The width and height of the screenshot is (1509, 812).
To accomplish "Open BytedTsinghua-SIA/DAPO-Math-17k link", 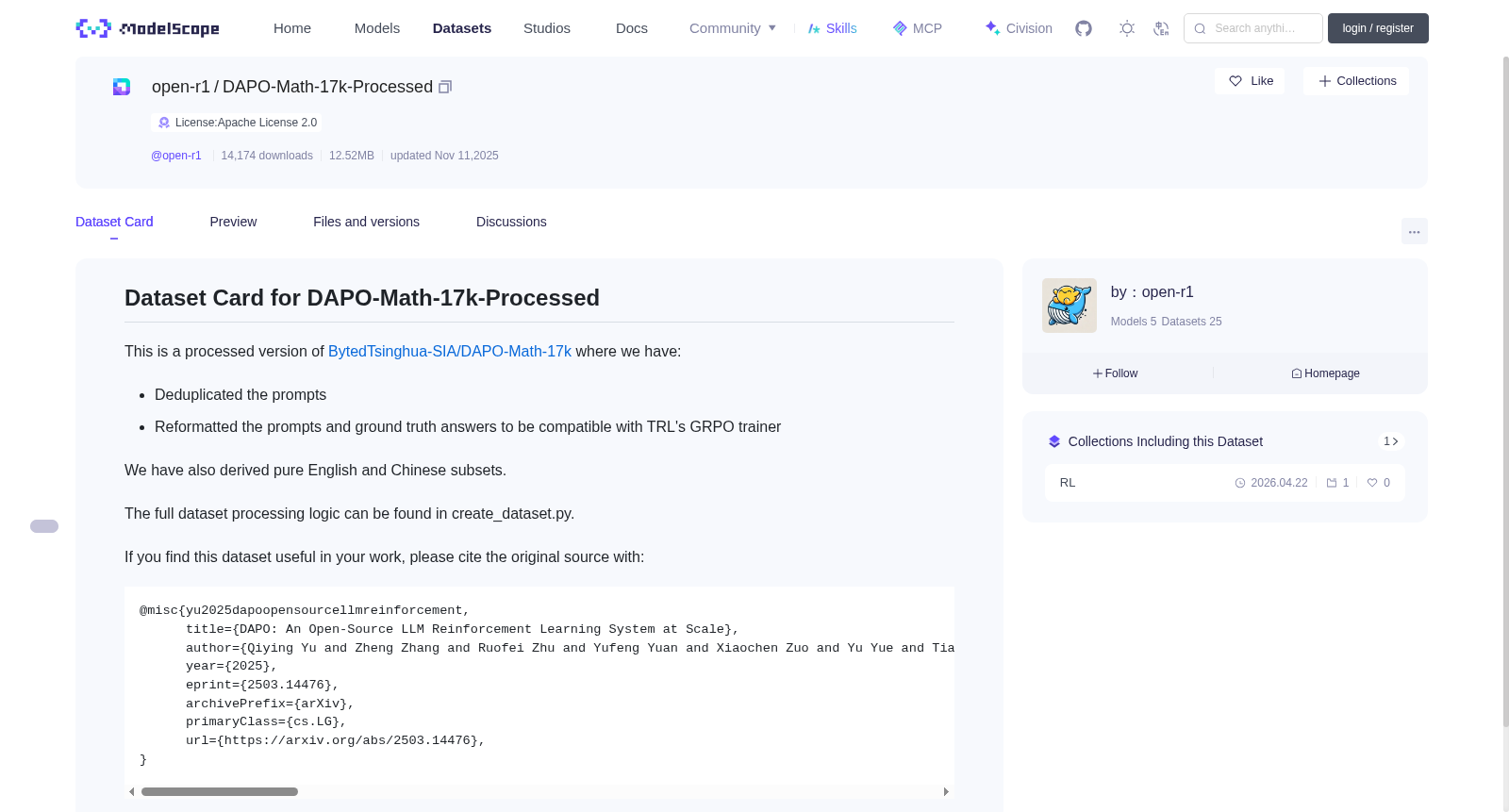I will pos(450,351).
